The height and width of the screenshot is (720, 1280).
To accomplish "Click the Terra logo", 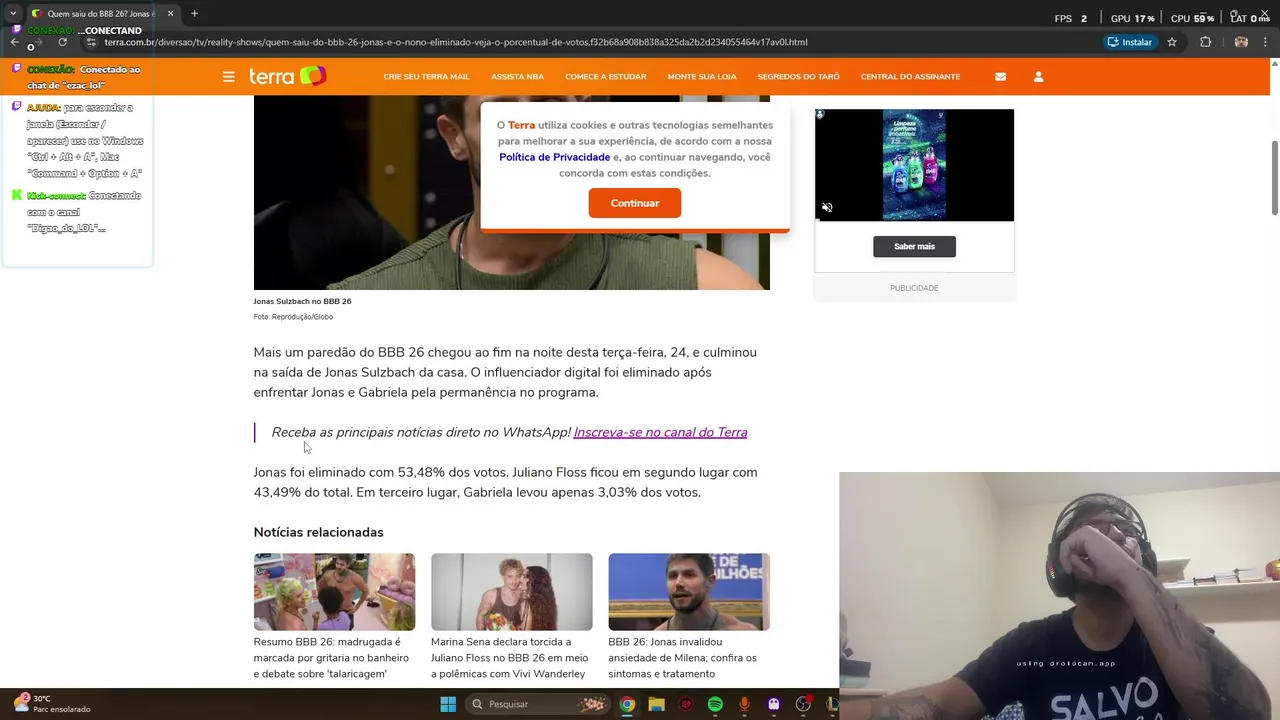I will click(x=288, y=76).
